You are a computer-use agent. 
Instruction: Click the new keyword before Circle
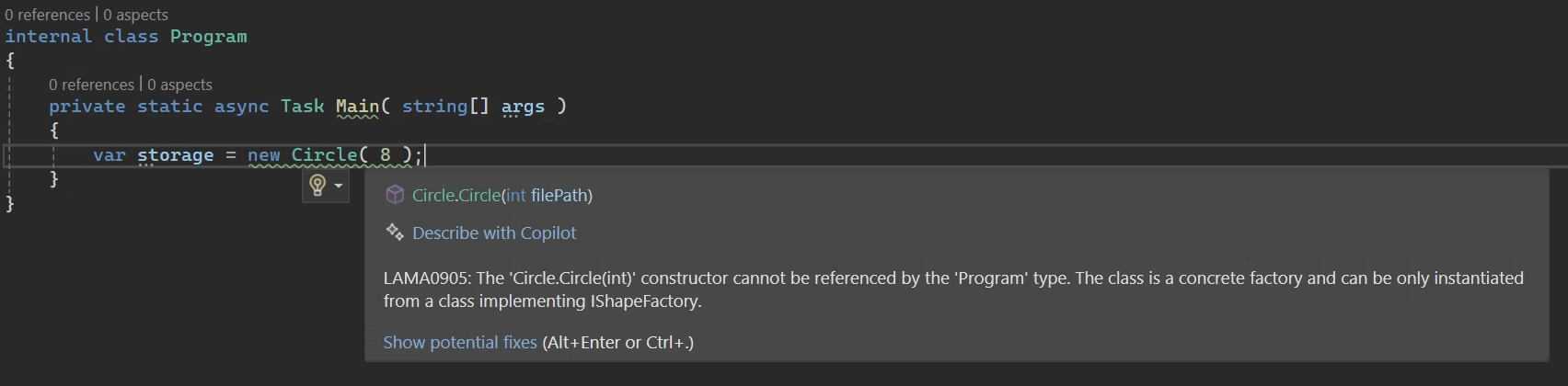click(263, 155)
